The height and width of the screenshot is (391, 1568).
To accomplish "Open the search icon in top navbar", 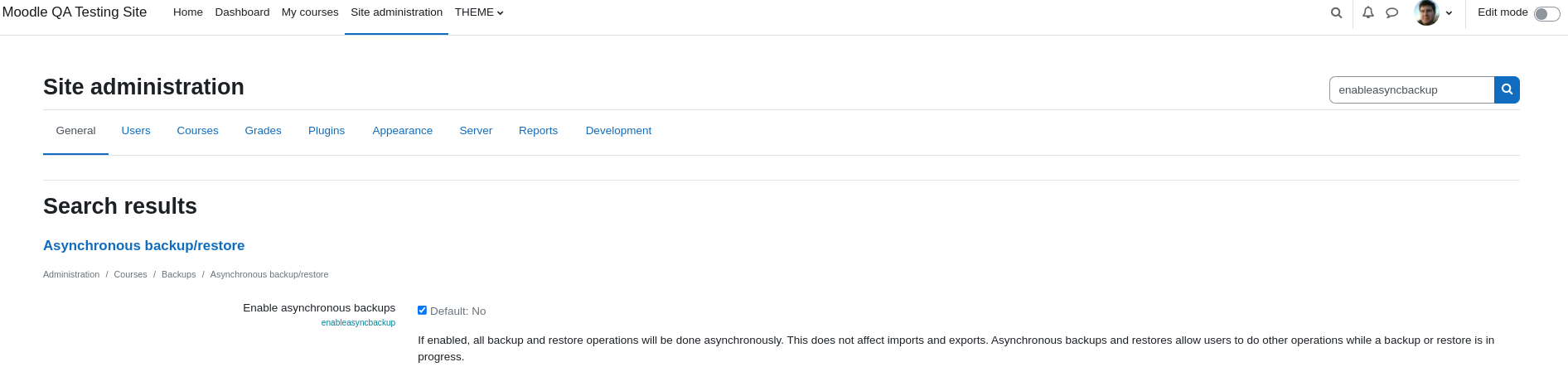I will 1336,12.
